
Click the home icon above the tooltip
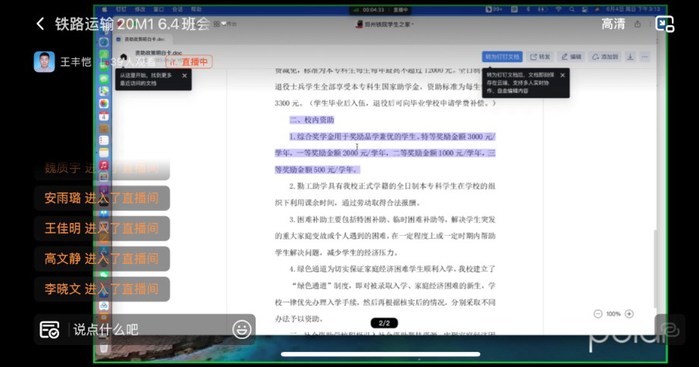coord(123,56)
